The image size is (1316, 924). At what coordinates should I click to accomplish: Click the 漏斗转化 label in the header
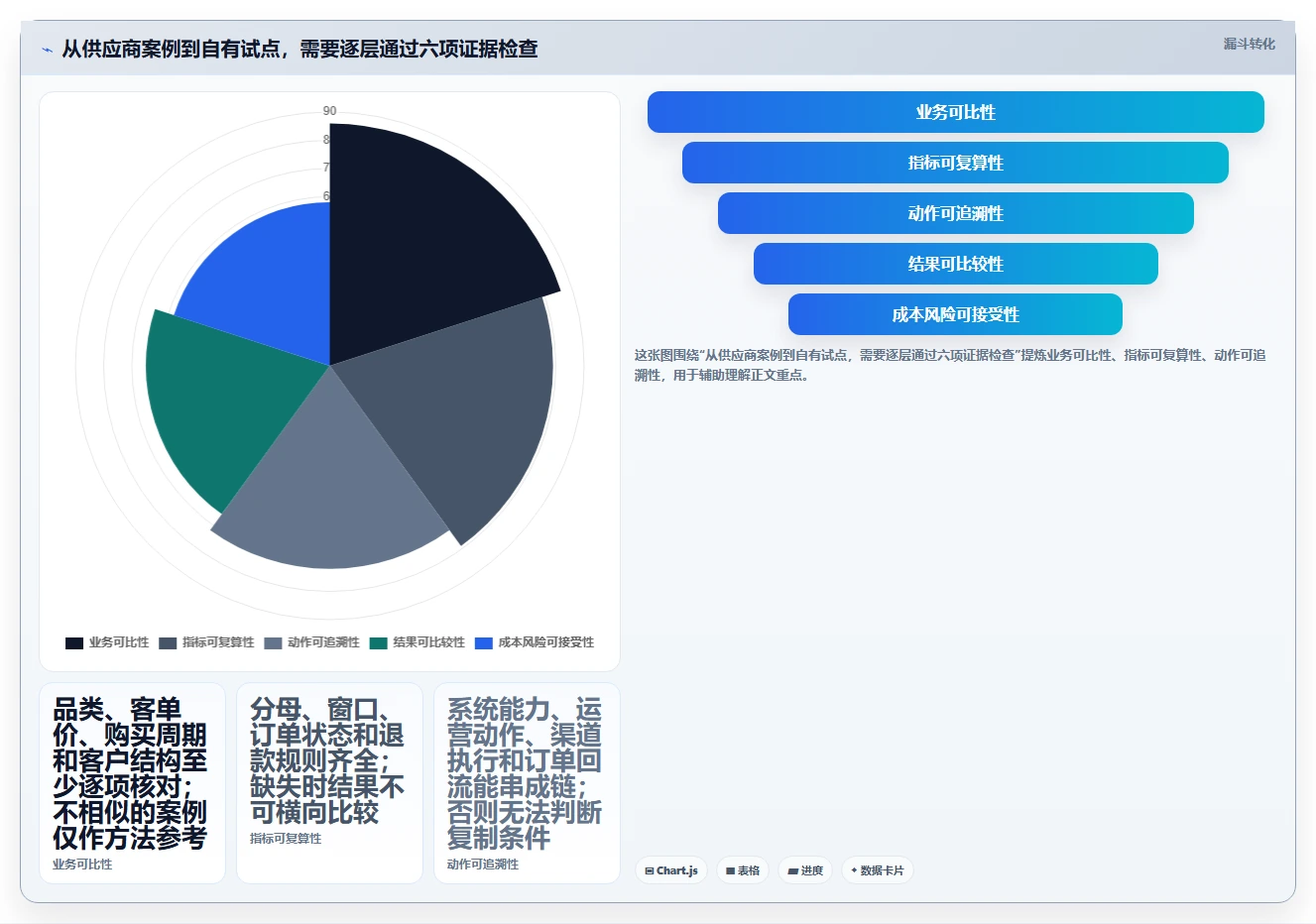[1249, 44]
